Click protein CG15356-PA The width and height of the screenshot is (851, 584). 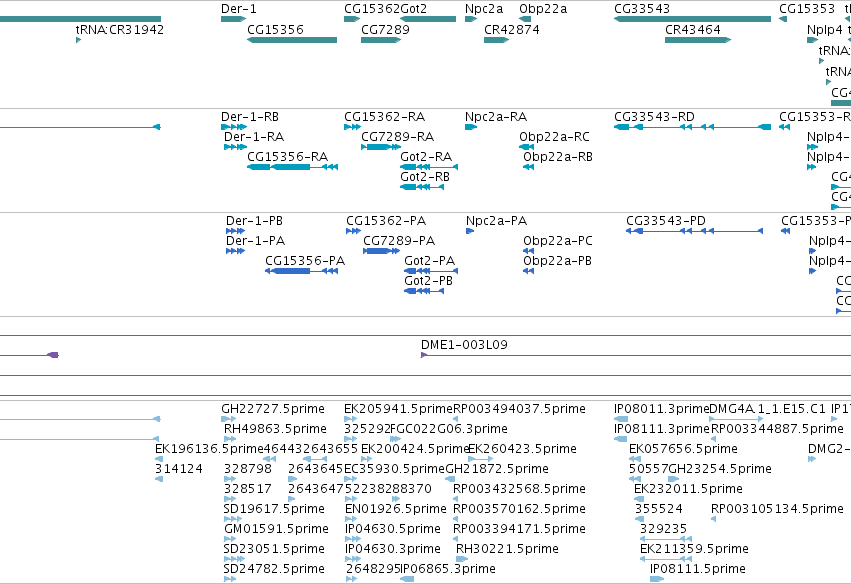(x=301, y=271)
